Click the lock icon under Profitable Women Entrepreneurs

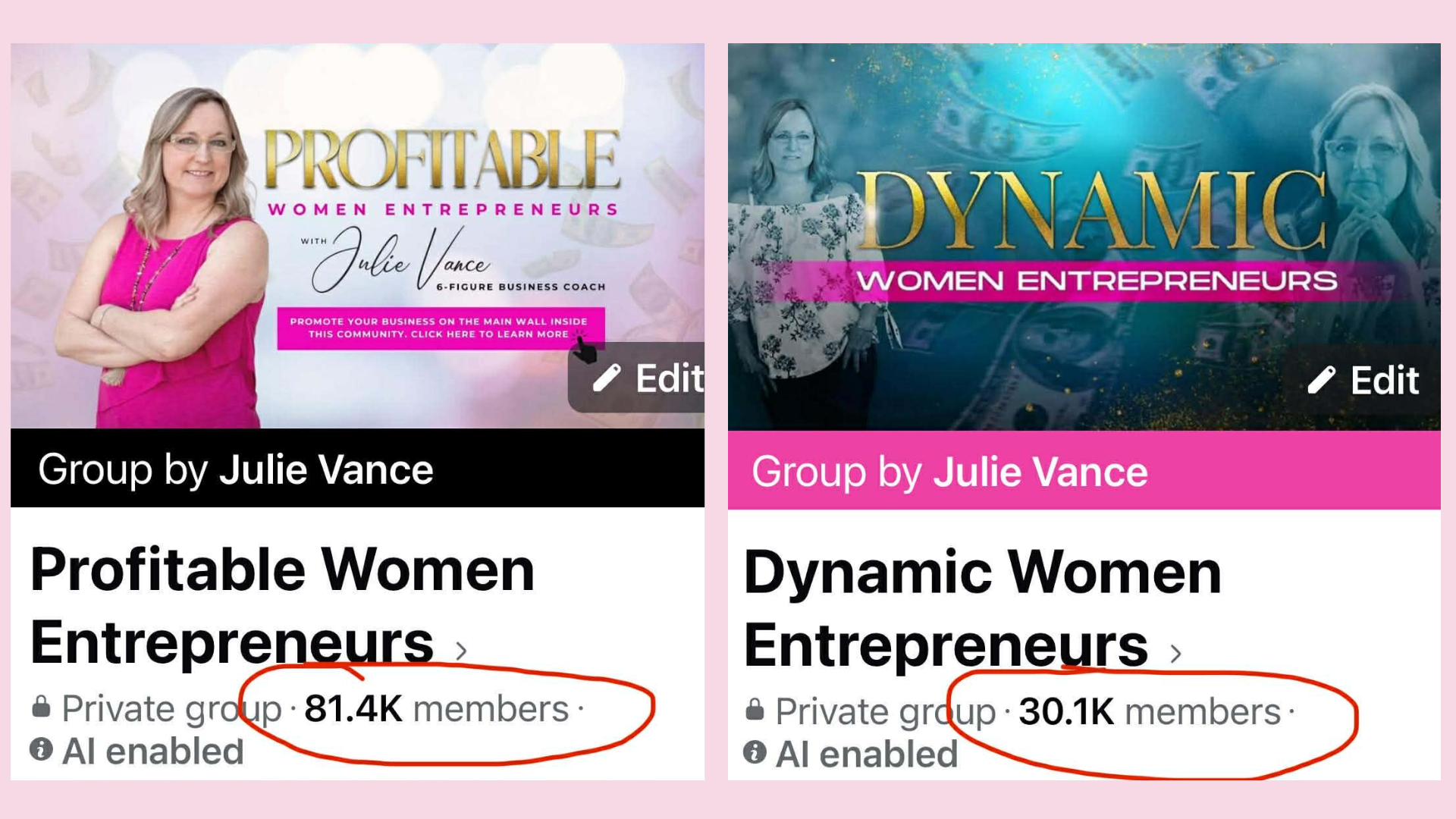(41, 707)
